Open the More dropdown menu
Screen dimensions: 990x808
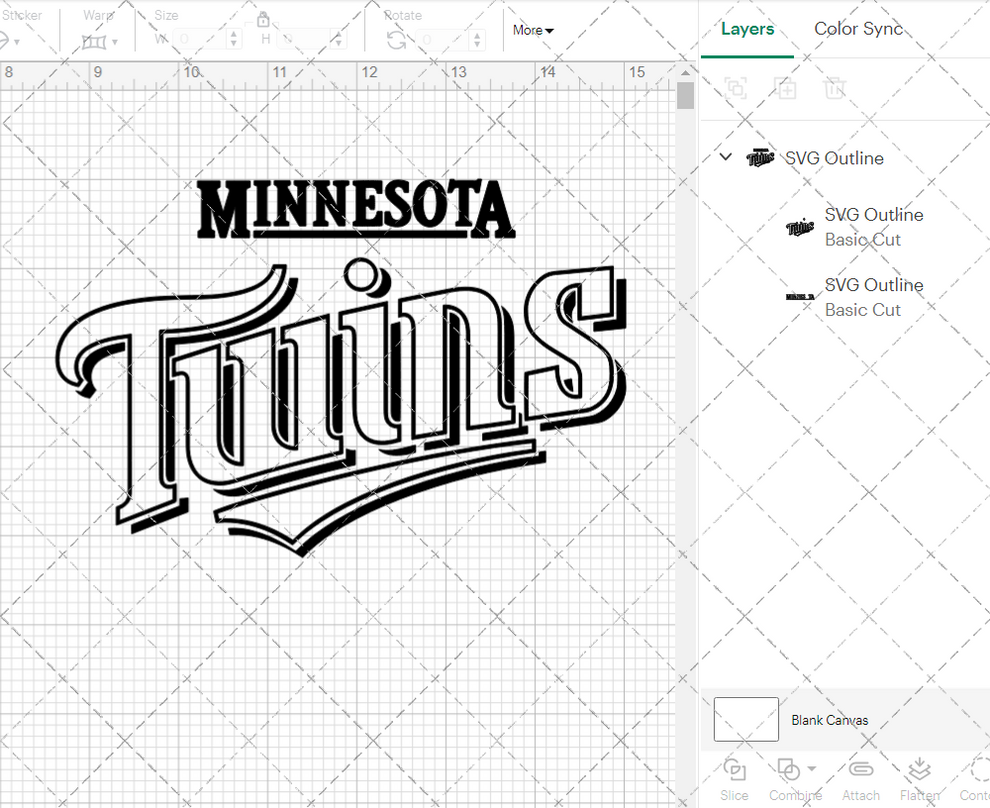[x=532, y=30]
